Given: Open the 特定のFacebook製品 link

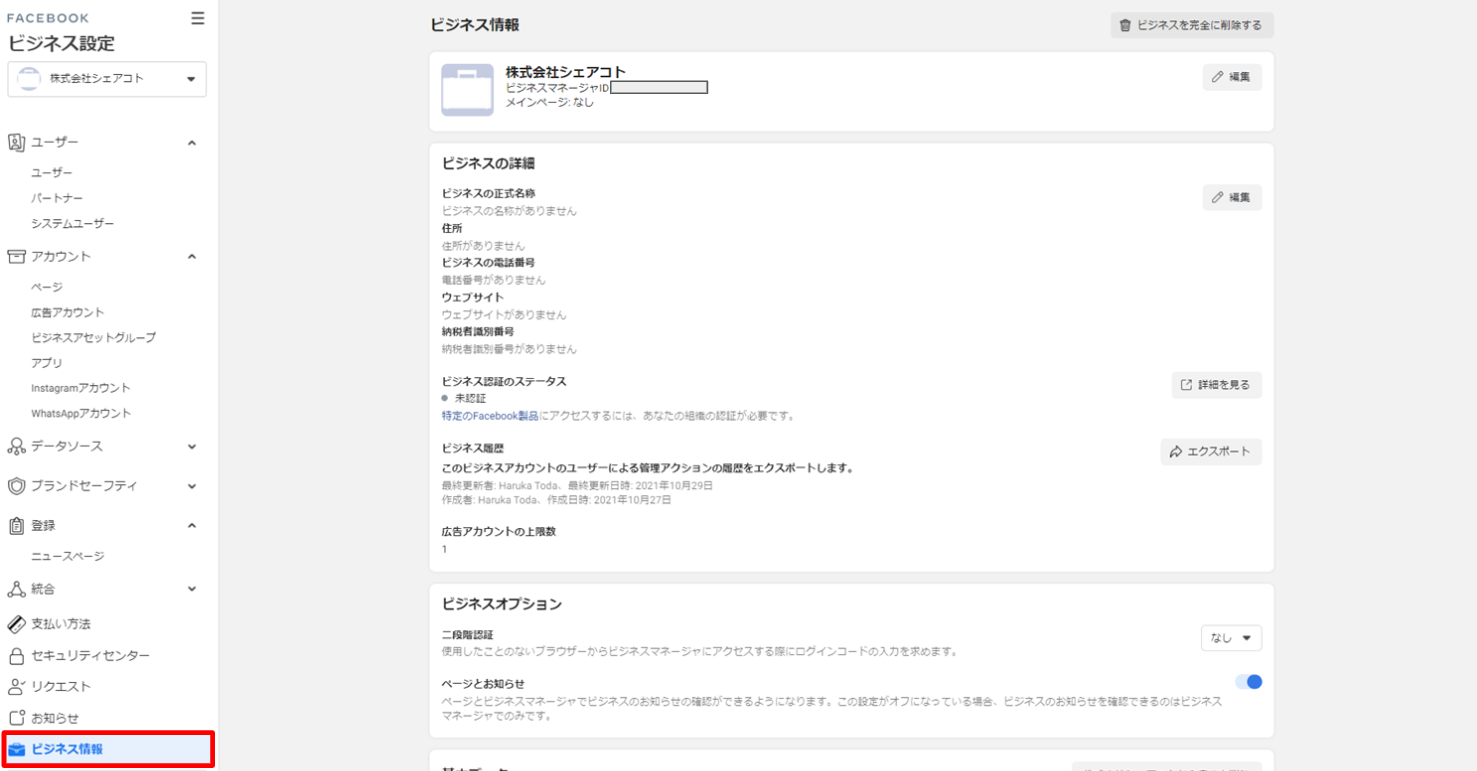Looking at the screenshot, I should (490, 416).
